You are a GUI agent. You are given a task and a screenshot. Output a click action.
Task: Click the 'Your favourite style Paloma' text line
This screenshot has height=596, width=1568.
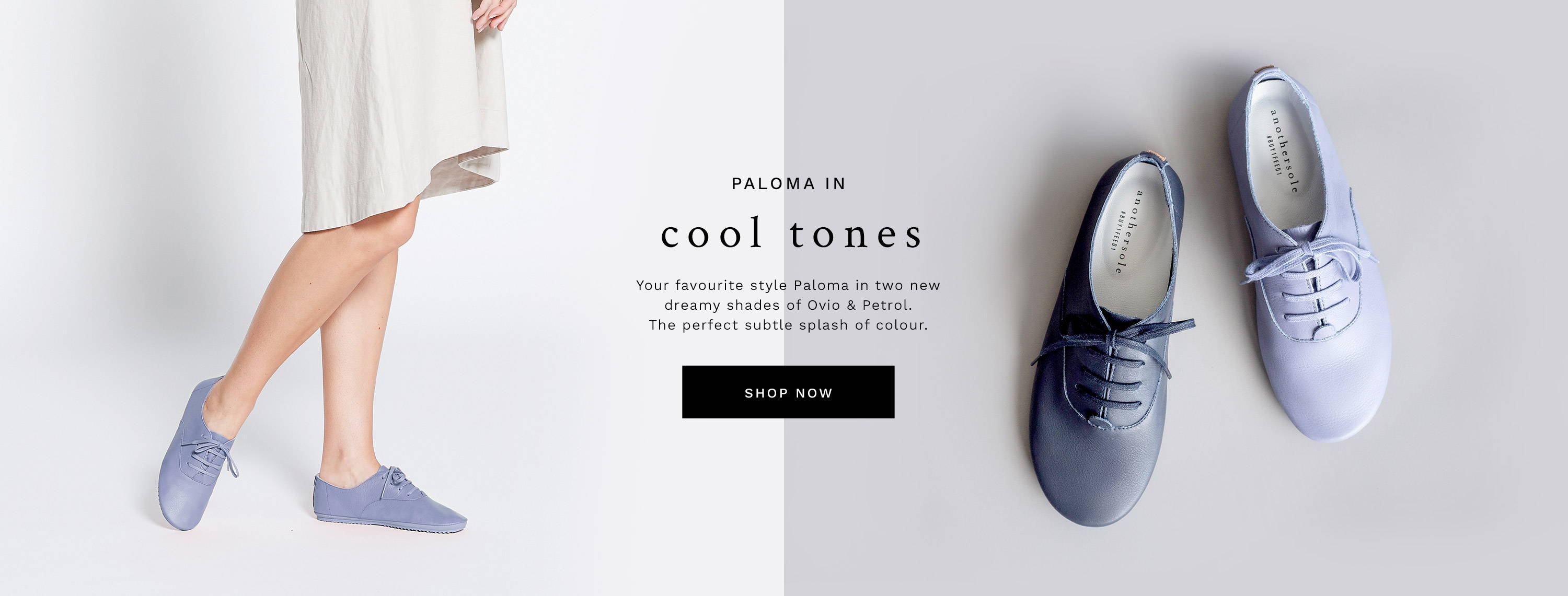788,285
